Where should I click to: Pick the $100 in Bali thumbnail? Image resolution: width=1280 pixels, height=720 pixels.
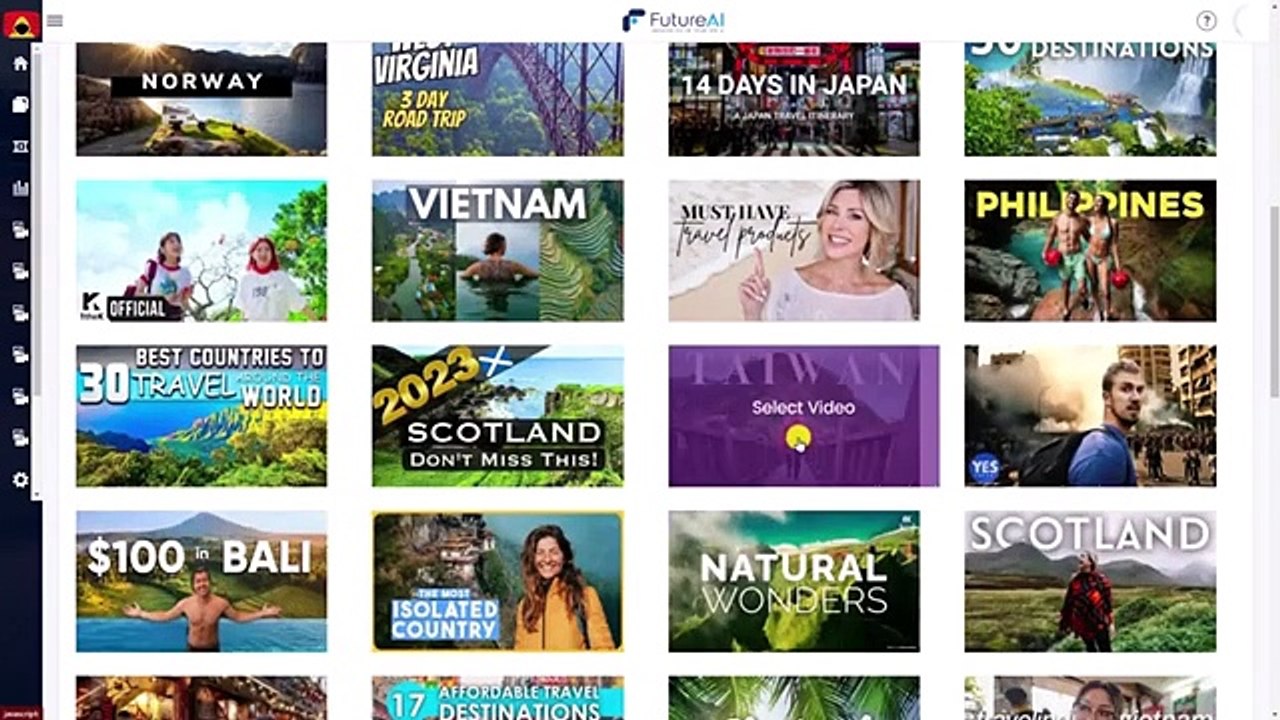tap(201, 581)
